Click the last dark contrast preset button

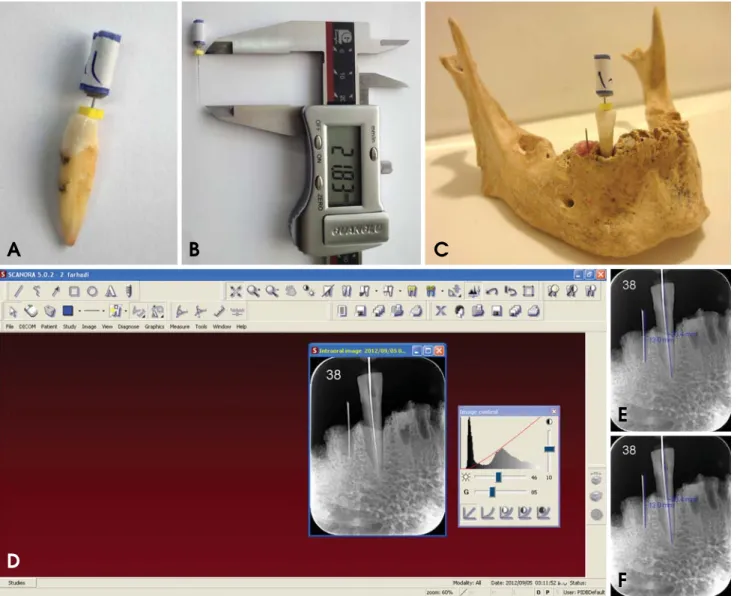543,512
